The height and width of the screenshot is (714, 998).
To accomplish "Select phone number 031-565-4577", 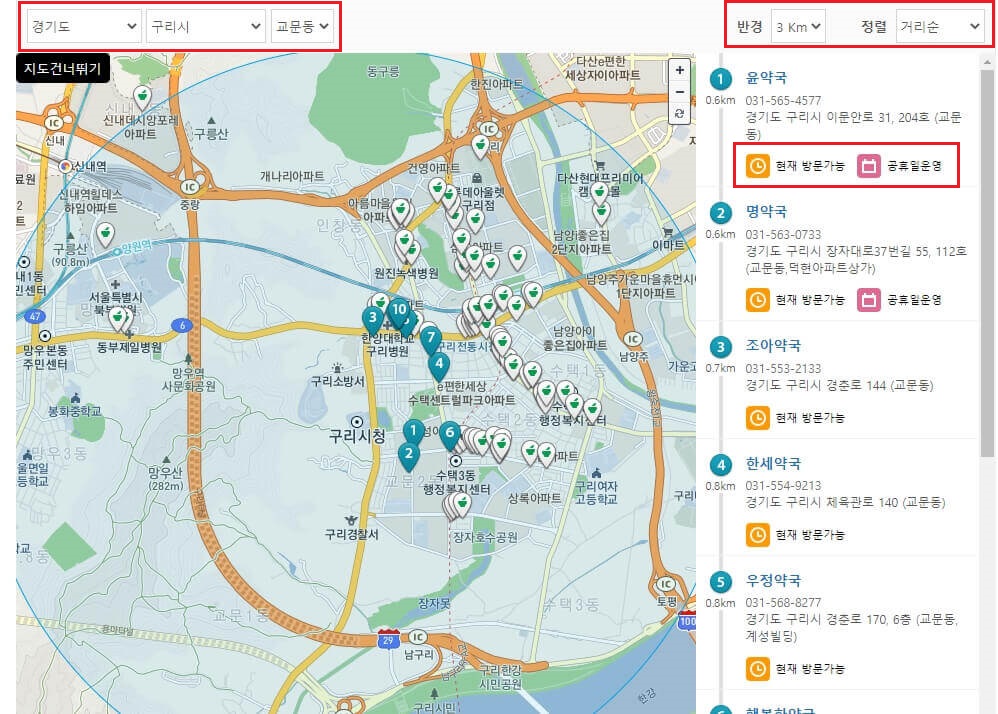I will (783, 101).
